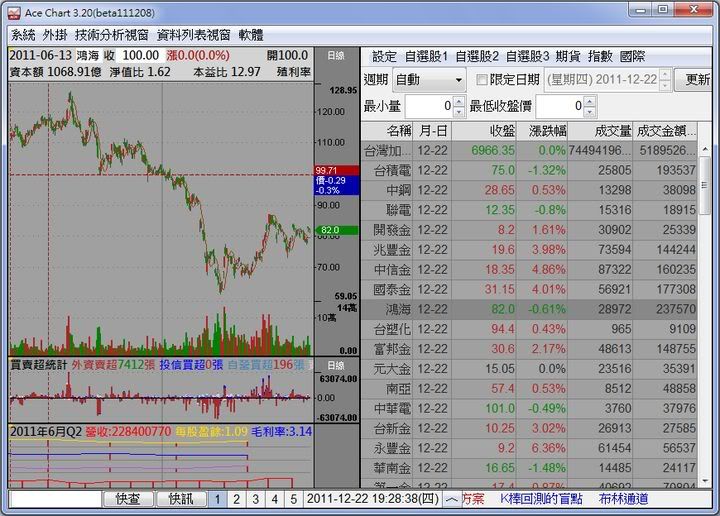Open the 技術分析視窗 menu
Viewport: 720px width, 516px height.
click(112, 35)
